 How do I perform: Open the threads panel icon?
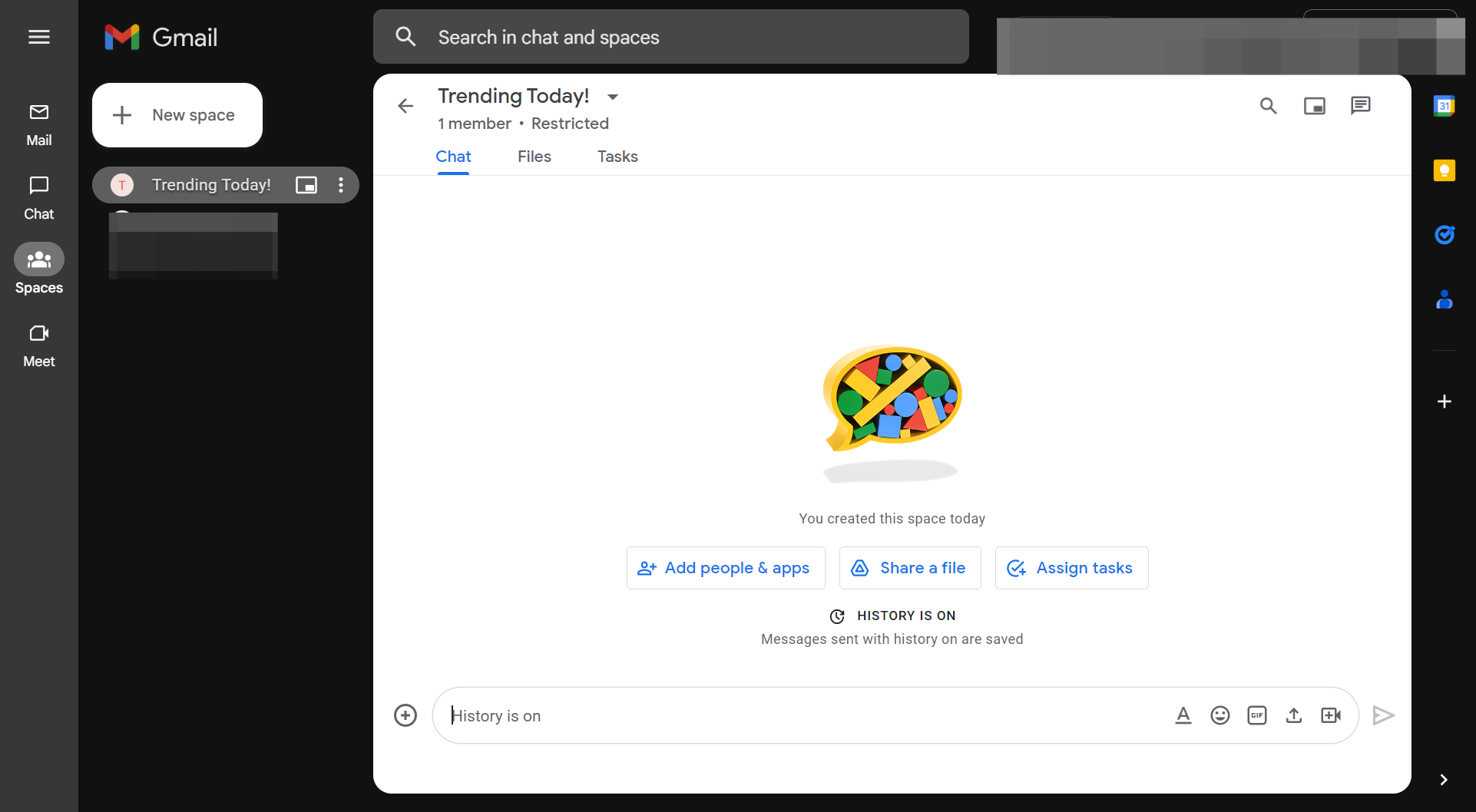tap(1361, 106)
